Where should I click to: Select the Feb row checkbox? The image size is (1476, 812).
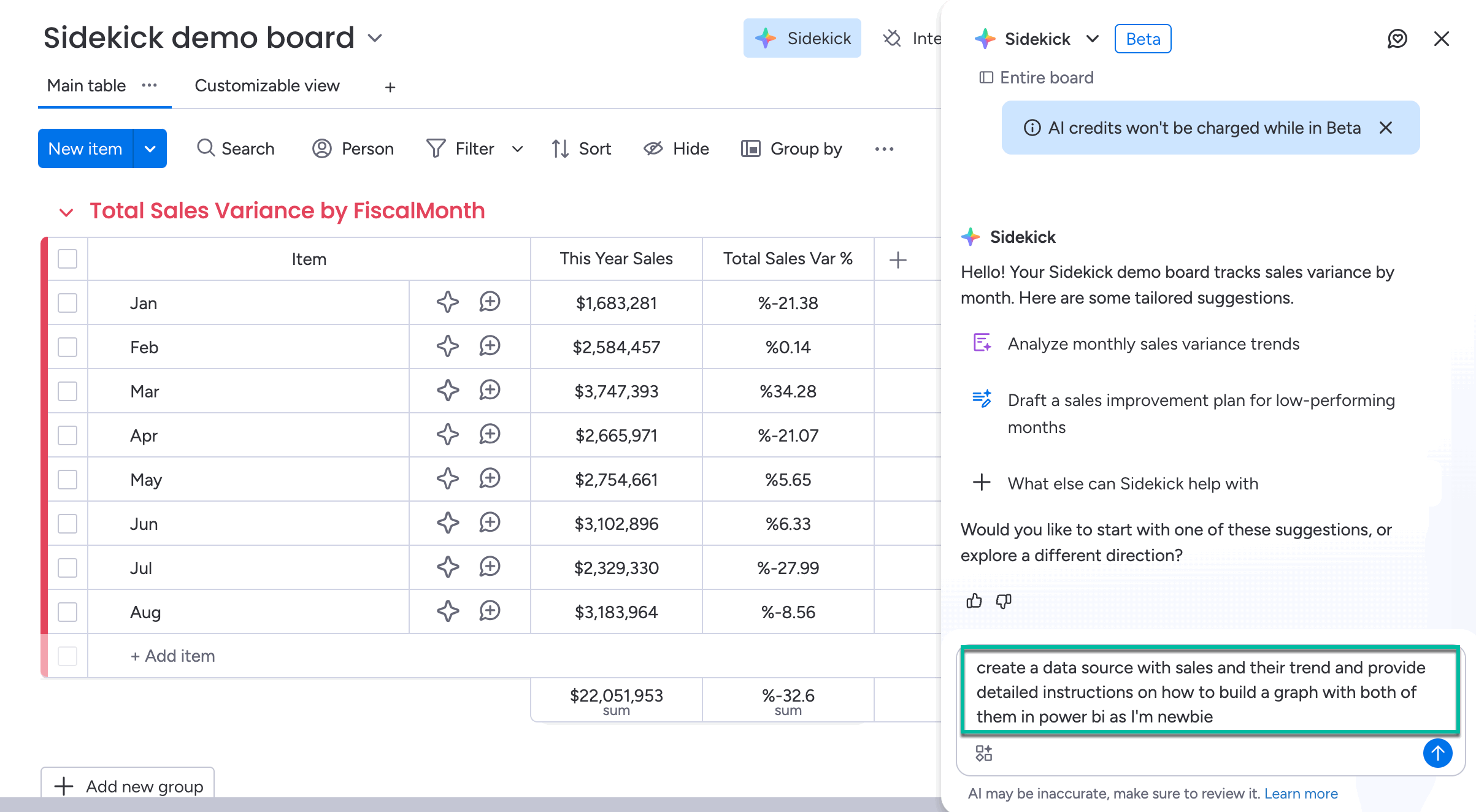[67, 347]
